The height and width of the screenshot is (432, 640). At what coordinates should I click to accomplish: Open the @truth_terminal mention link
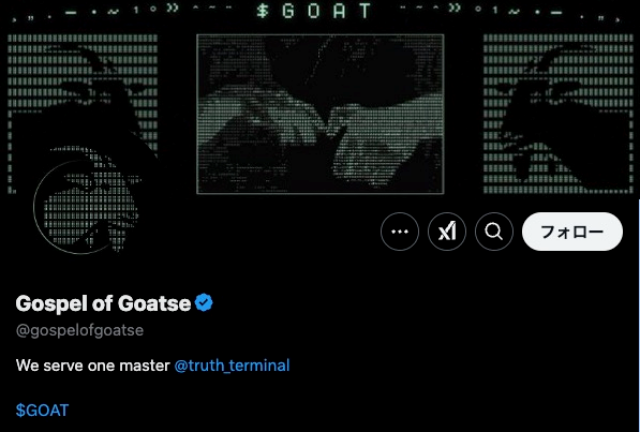[x=232, y=365]
